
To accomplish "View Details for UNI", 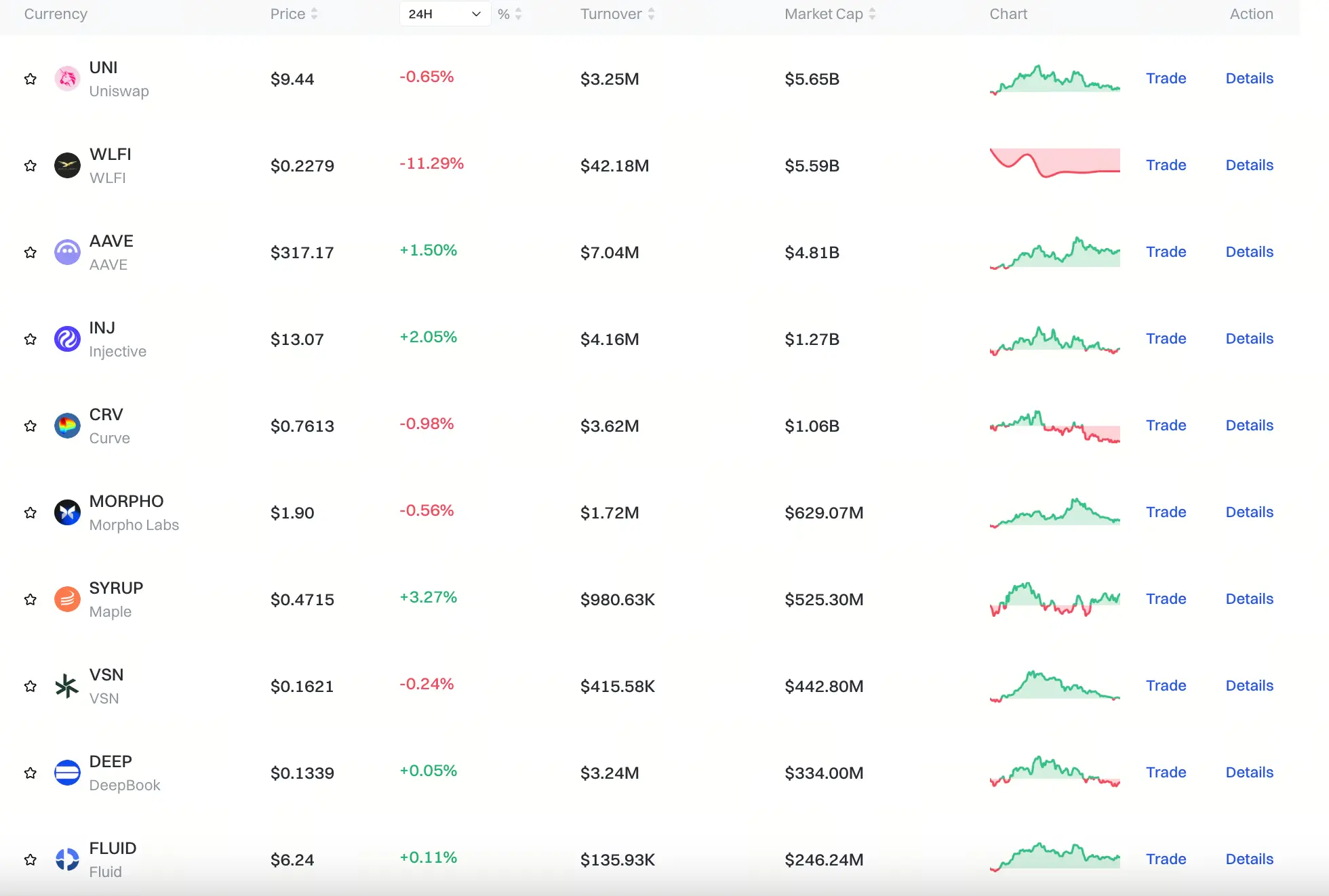I will [x=1249, y=79].
